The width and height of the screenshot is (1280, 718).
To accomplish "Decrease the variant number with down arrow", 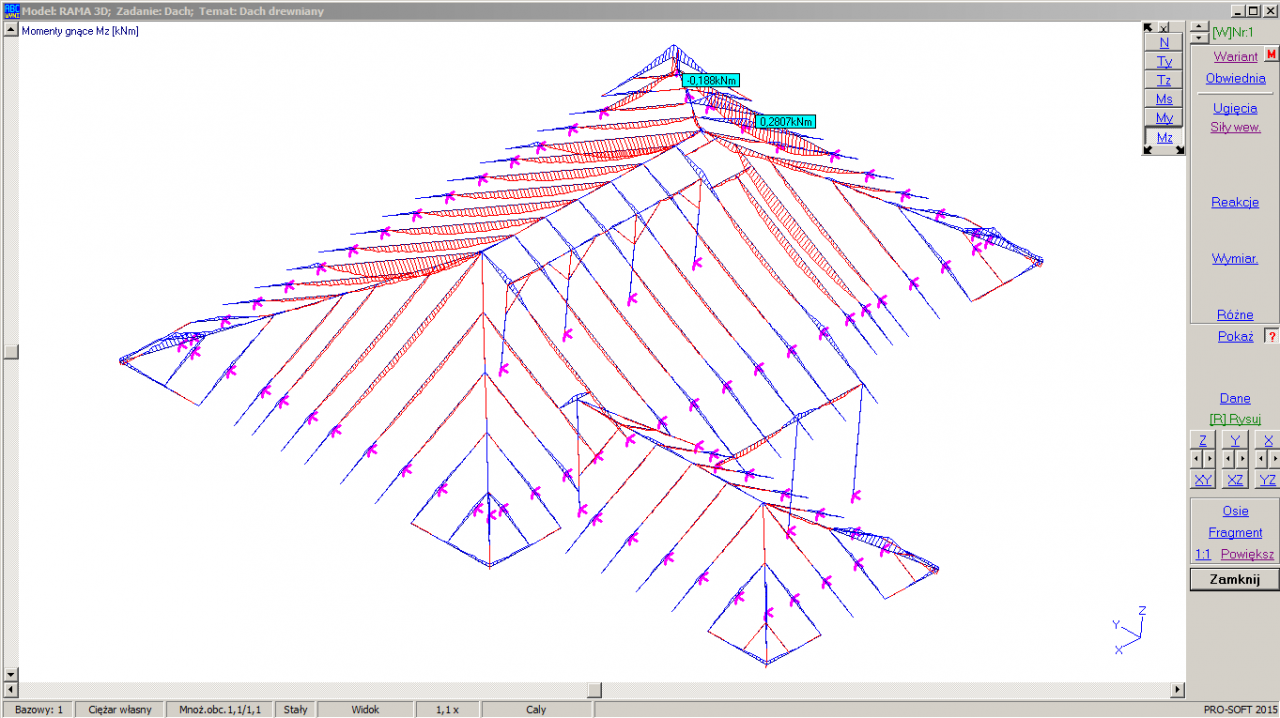I will pyautogui.click(x=1198, y=39).
